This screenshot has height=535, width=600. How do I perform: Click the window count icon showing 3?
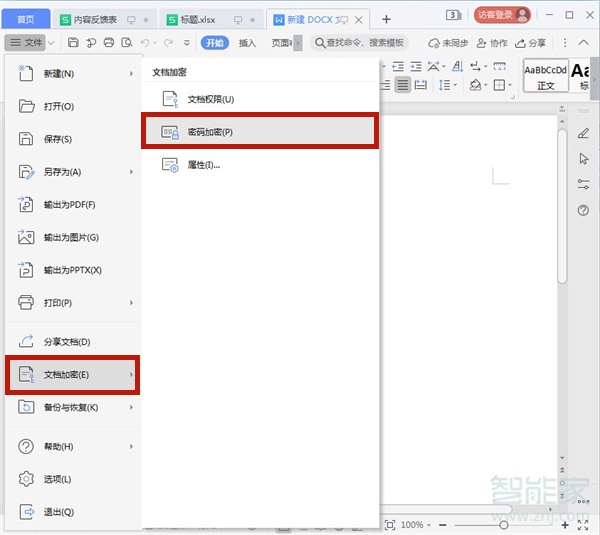pos(453,15)
